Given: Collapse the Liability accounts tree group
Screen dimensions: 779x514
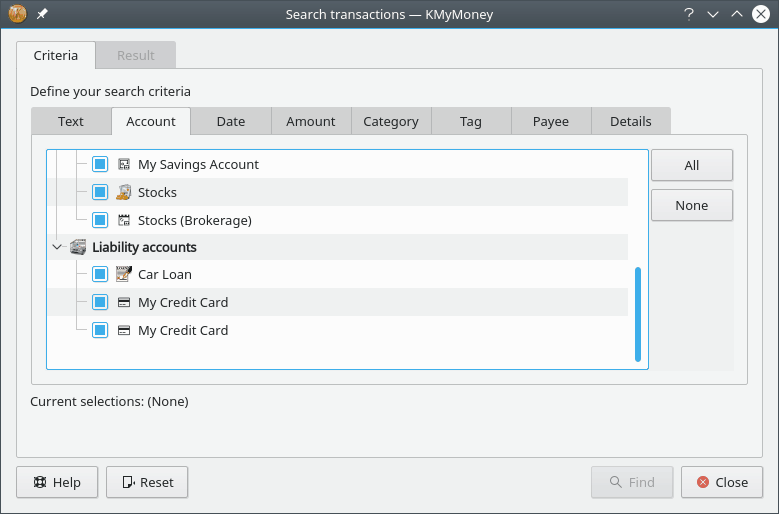Looking at the screenshot, I should pos(58,247).
